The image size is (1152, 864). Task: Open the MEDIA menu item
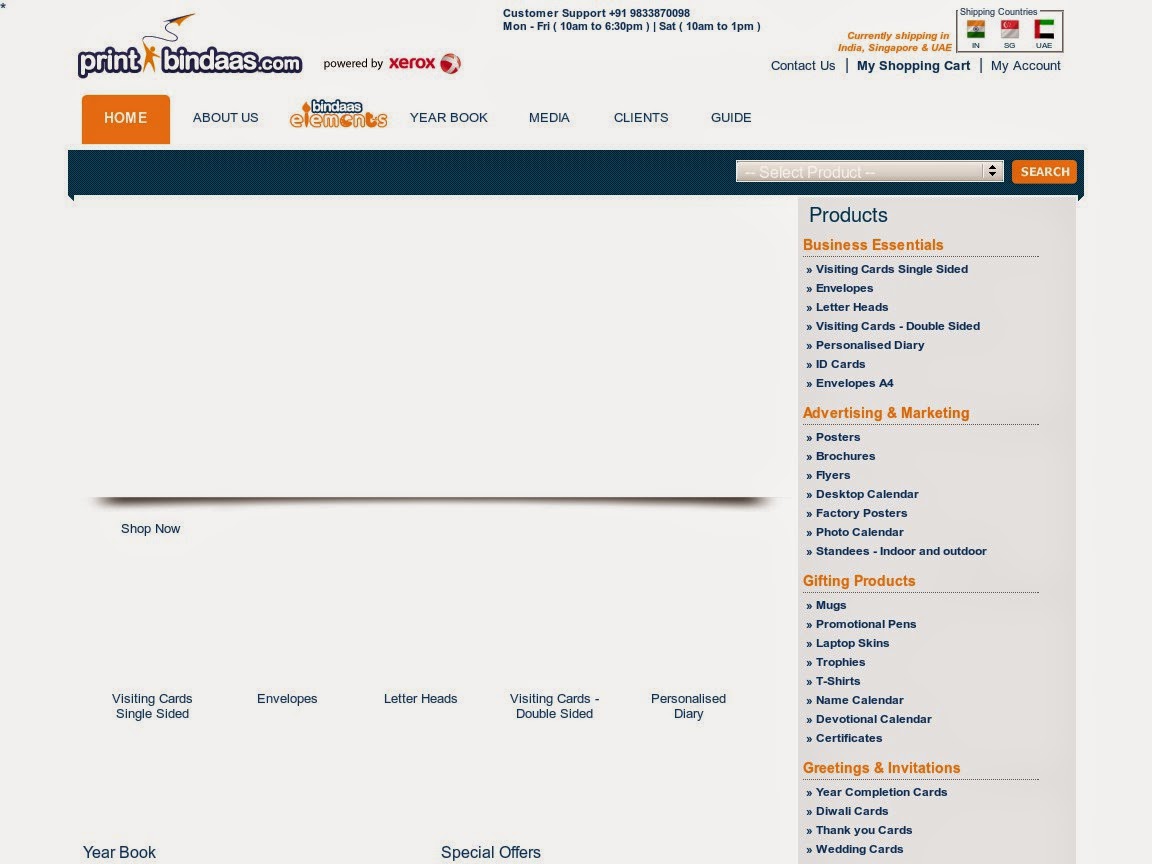(x=549, y=118)
